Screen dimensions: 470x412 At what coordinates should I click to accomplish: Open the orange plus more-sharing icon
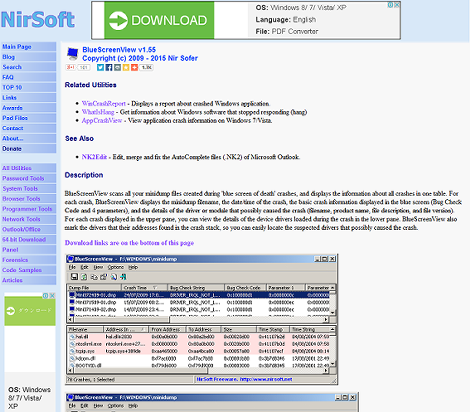(134, 68)
